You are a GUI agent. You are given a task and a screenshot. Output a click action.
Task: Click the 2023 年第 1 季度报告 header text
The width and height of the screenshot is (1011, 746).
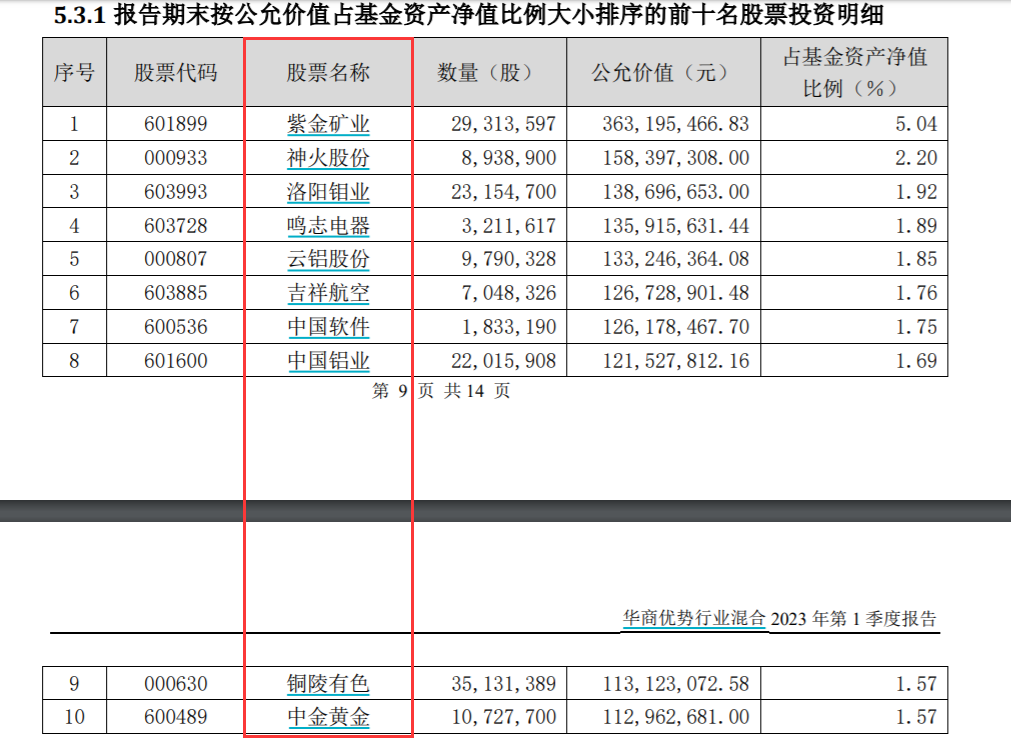853,619
